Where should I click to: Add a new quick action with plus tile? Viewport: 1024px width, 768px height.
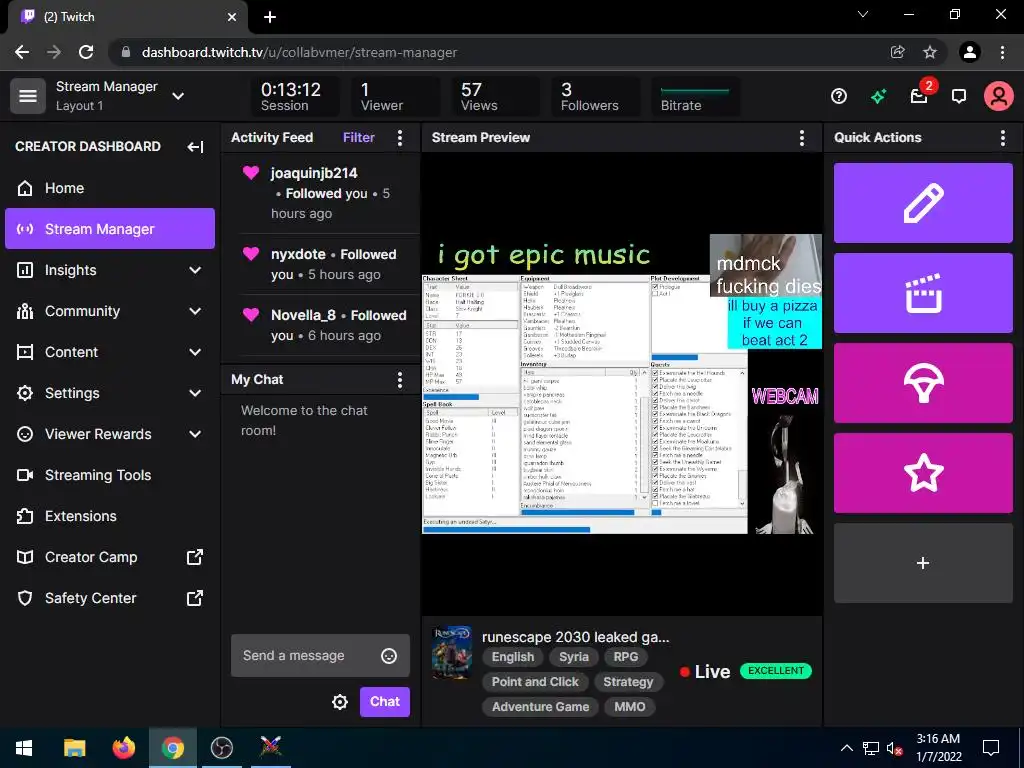pos(923,563)
